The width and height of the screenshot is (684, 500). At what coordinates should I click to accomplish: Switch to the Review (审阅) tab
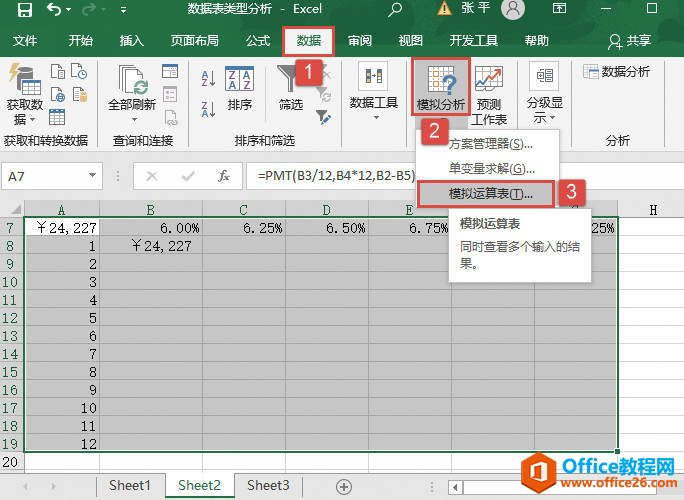click(x=359, y=41)
